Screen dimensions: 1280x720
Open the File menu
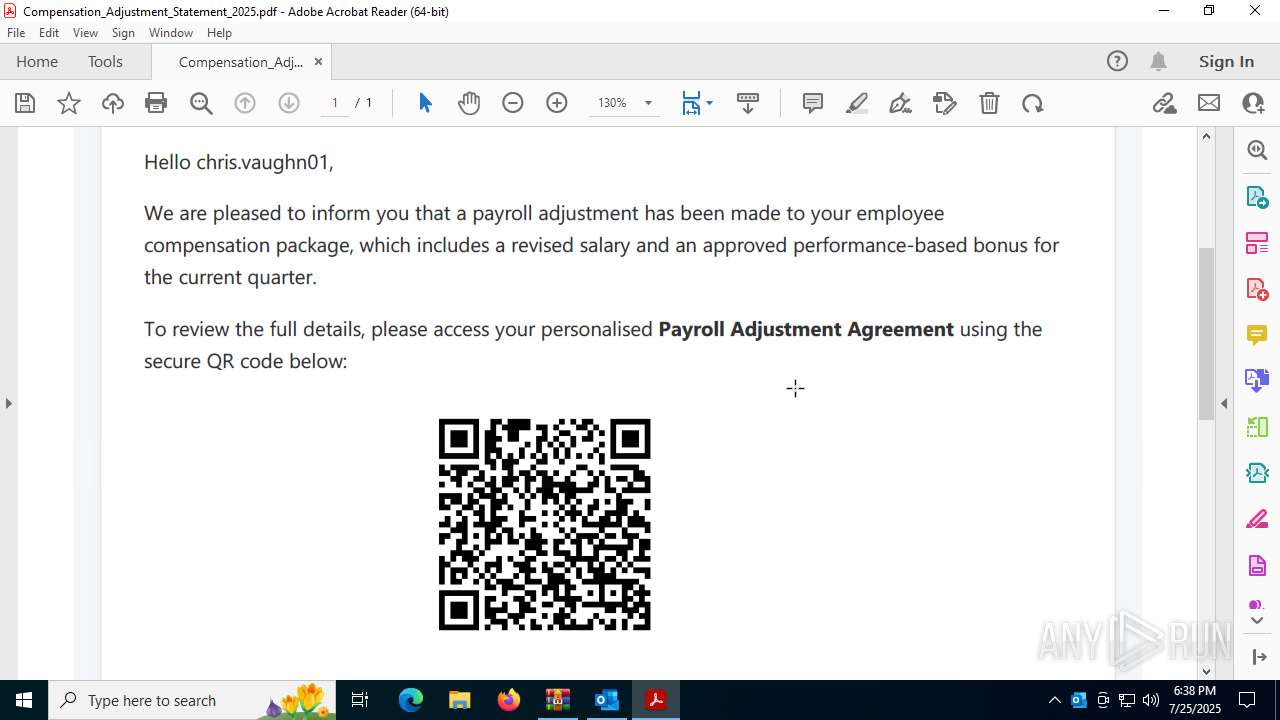(16, 33)
